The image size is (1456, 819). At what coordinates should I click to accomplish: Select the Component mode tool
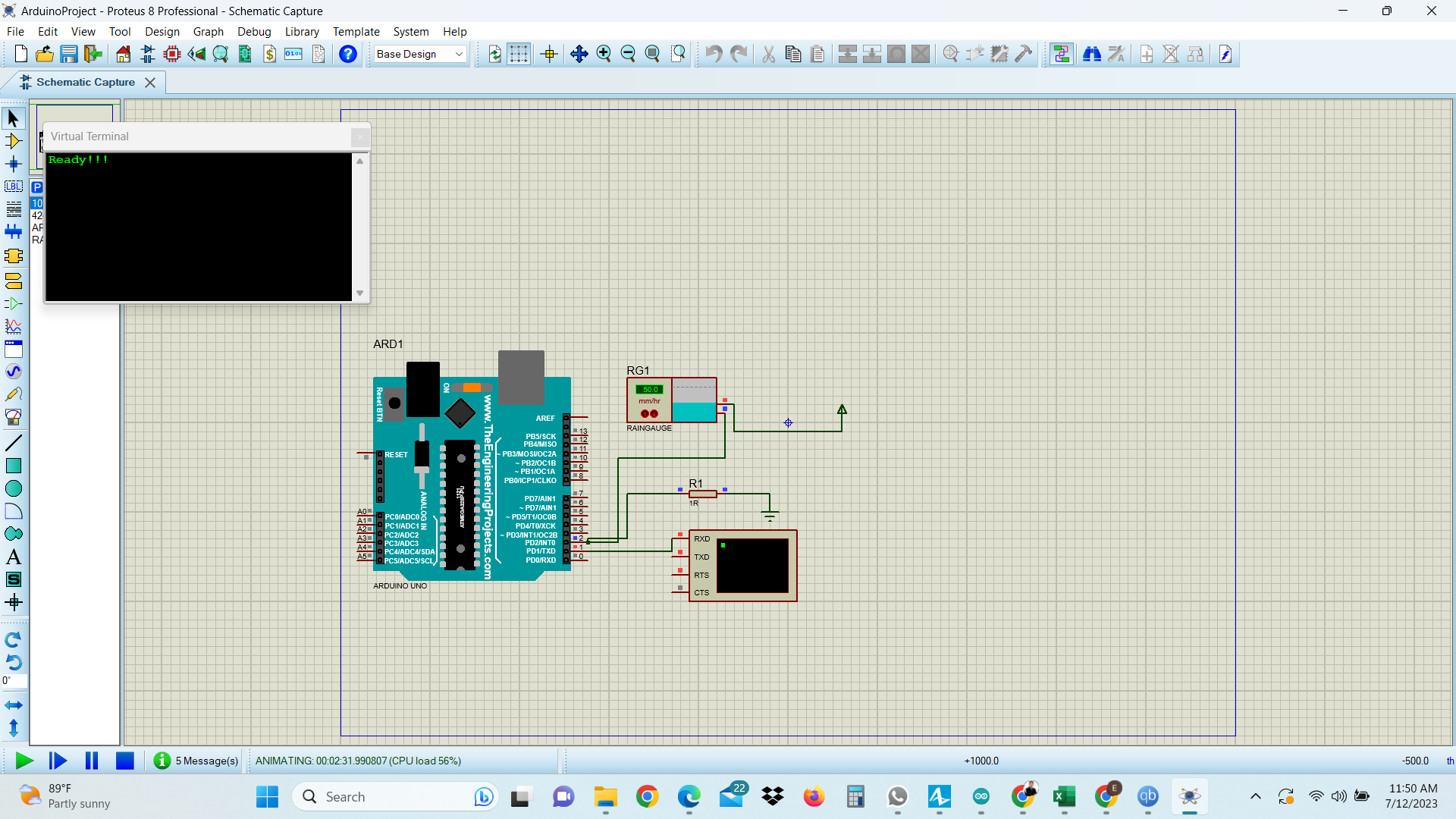click(14, 141)
